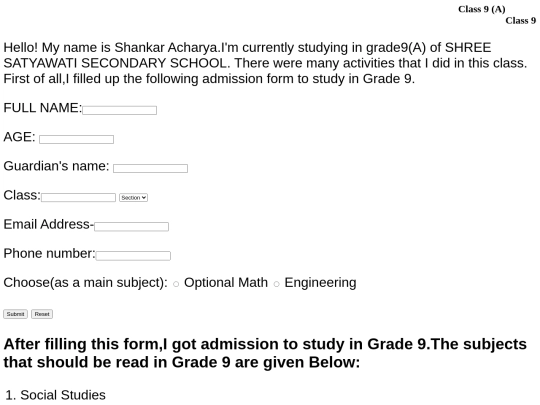
Task: Click the 'Choose(as a main subject)' label
Action: point(85,283)
